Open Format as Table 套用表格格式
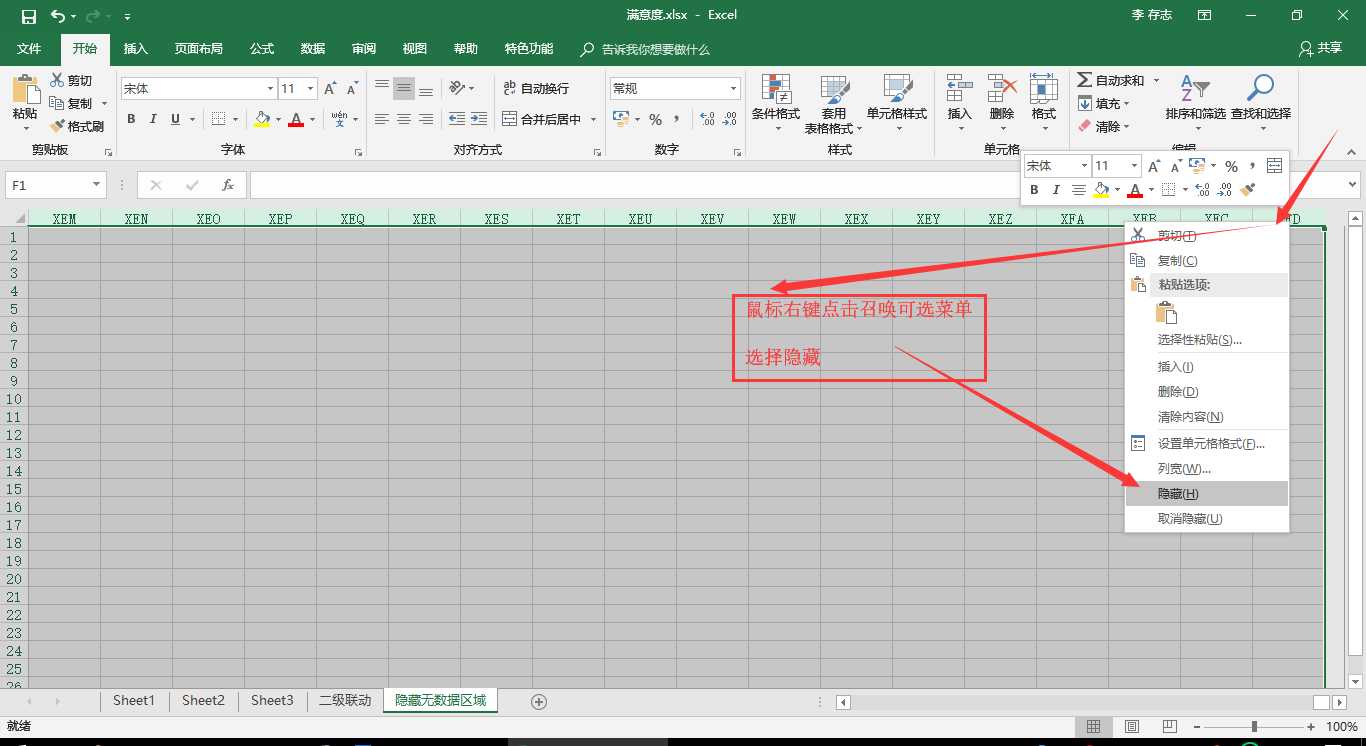This screenshot has width=1366, height=746. pyautogui.click(x=834, y=104)
